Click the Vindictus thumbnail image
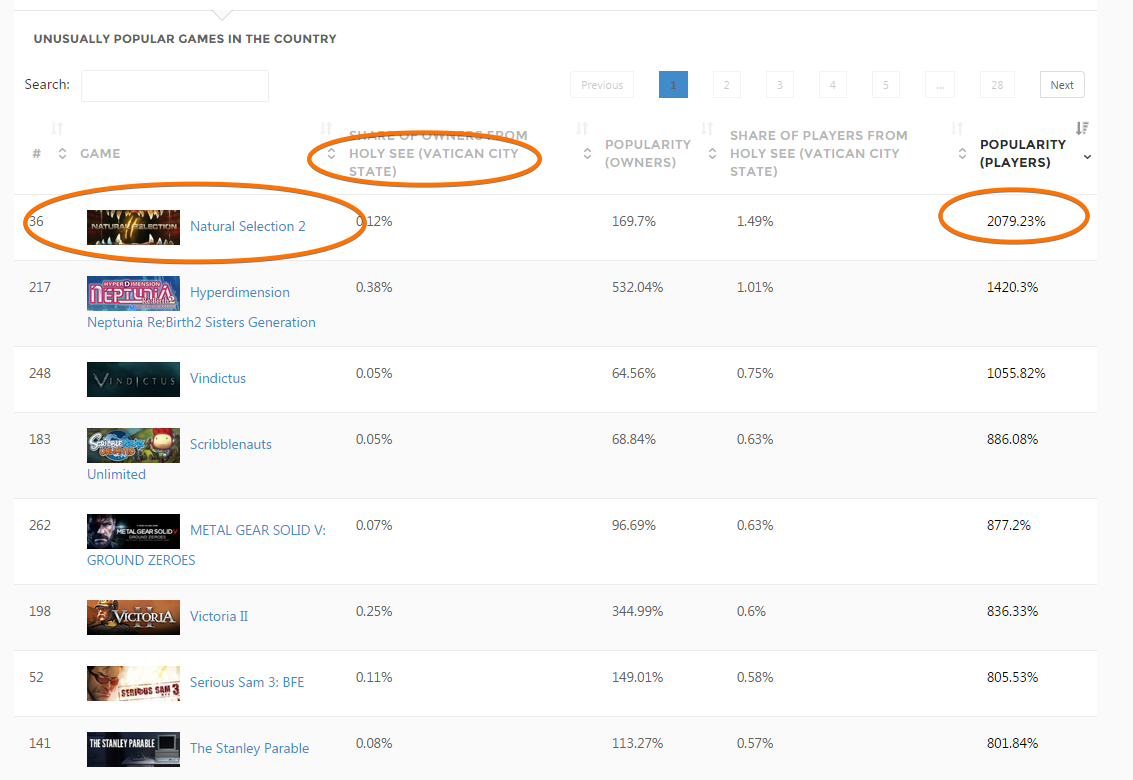The width and height of the screenshot is (1133, 780). click(133, 379)
